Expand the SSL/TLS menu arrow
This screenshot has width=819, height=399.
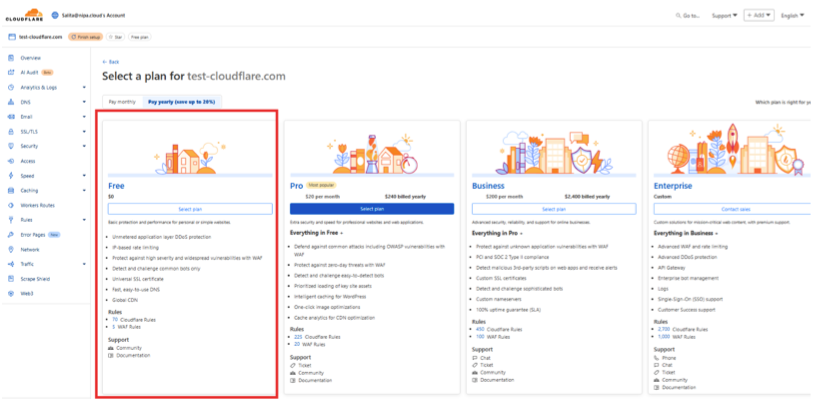coord(84,132)
